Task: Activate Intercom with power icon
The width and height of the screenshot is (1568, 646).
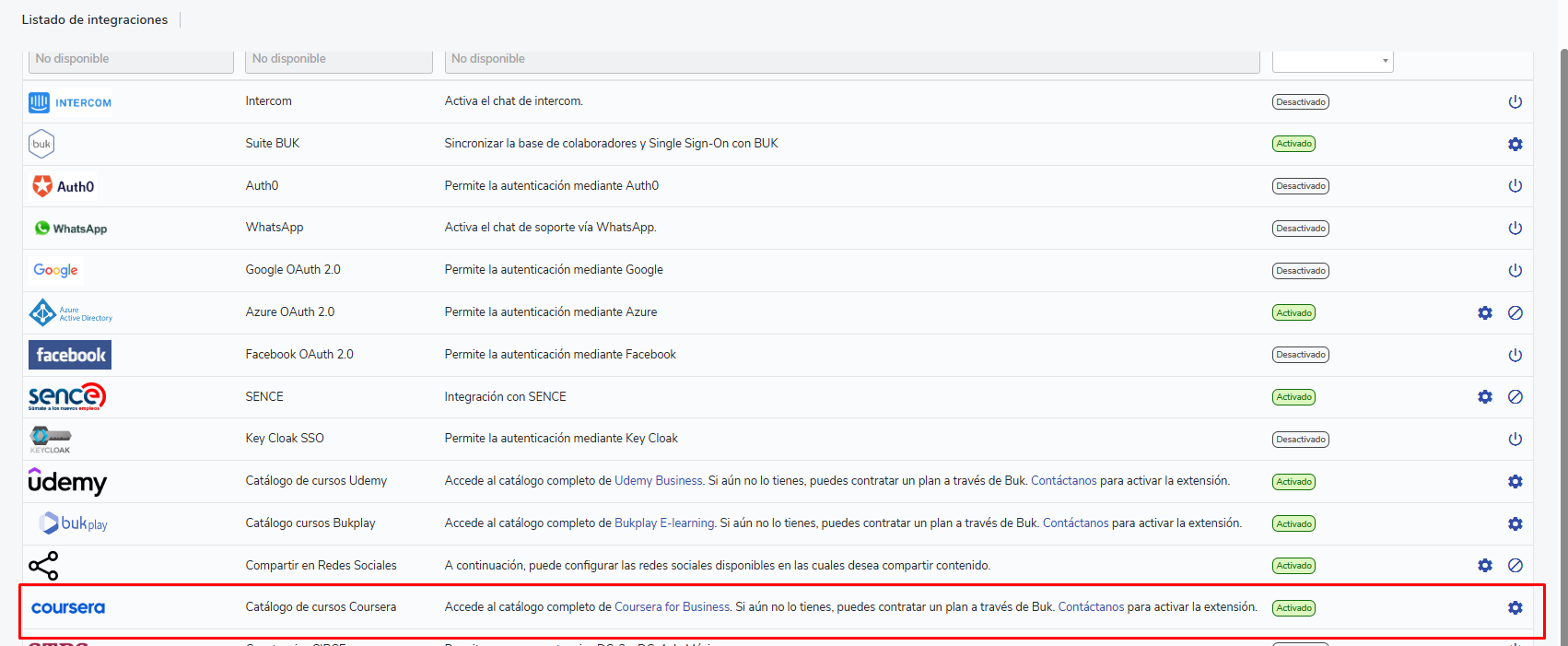Action: click(1515, 101)
